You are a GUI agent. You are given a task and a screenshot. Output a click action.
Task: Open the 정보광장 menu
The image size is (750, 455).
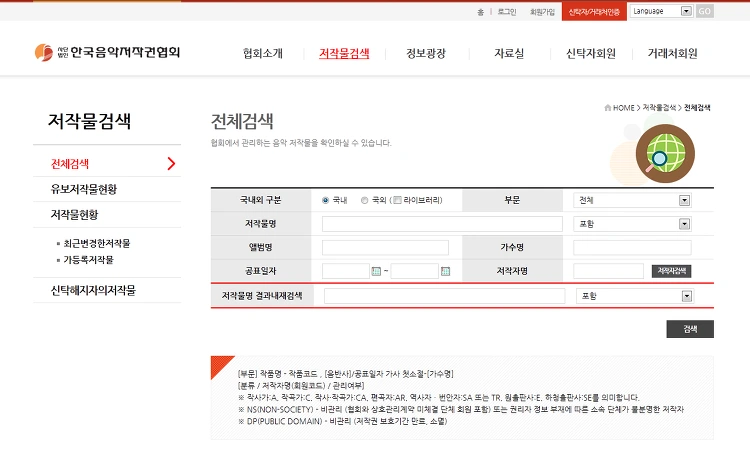tap(426, 53)
